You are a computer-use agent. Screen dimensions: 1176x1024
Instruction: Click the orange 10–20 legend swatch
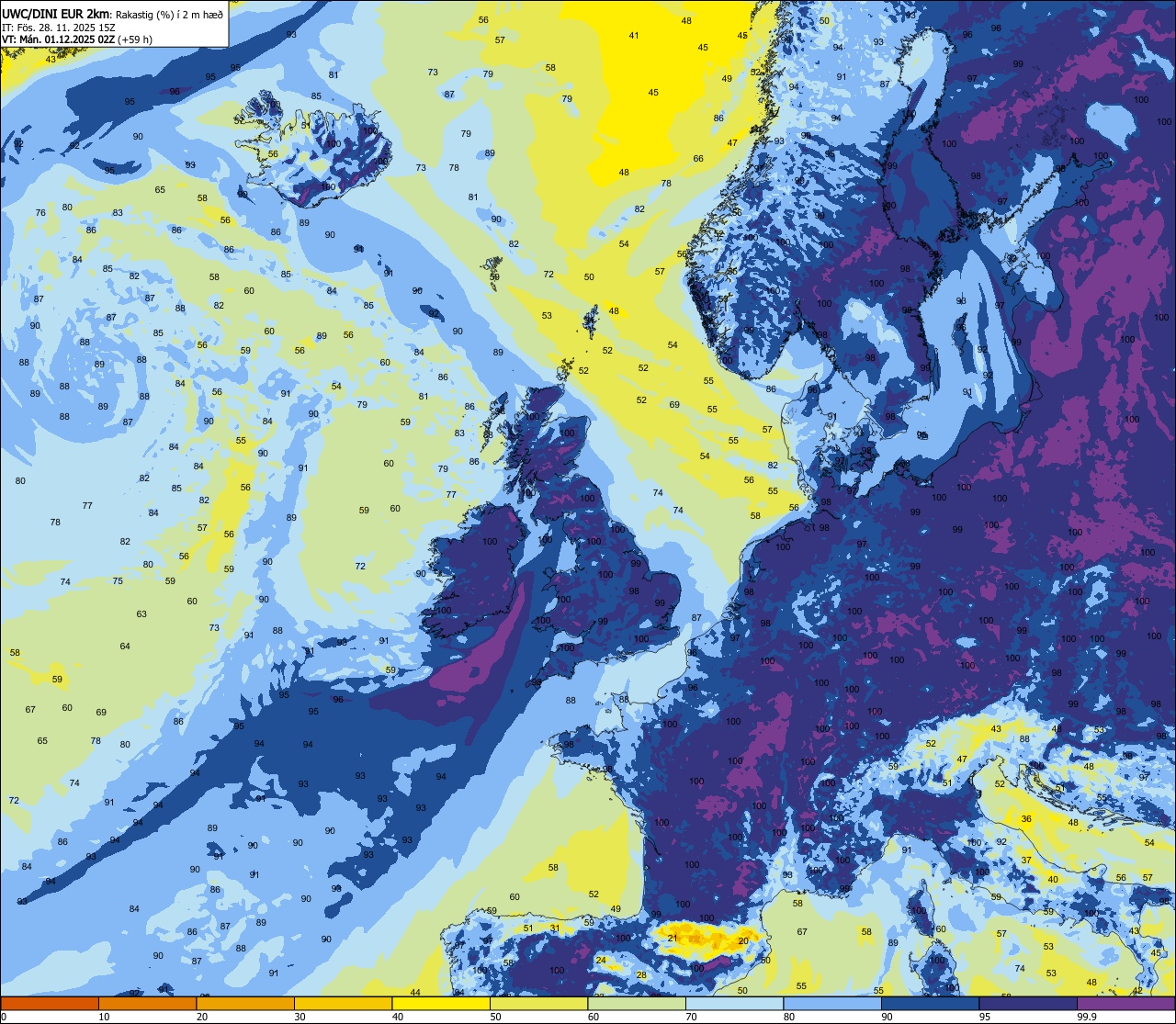(x=147, y=1004)
